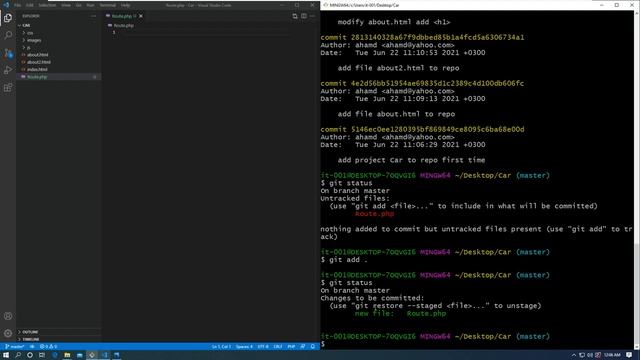Open the View menu in VS Code

pyautogui.click(x=66, y=5)
